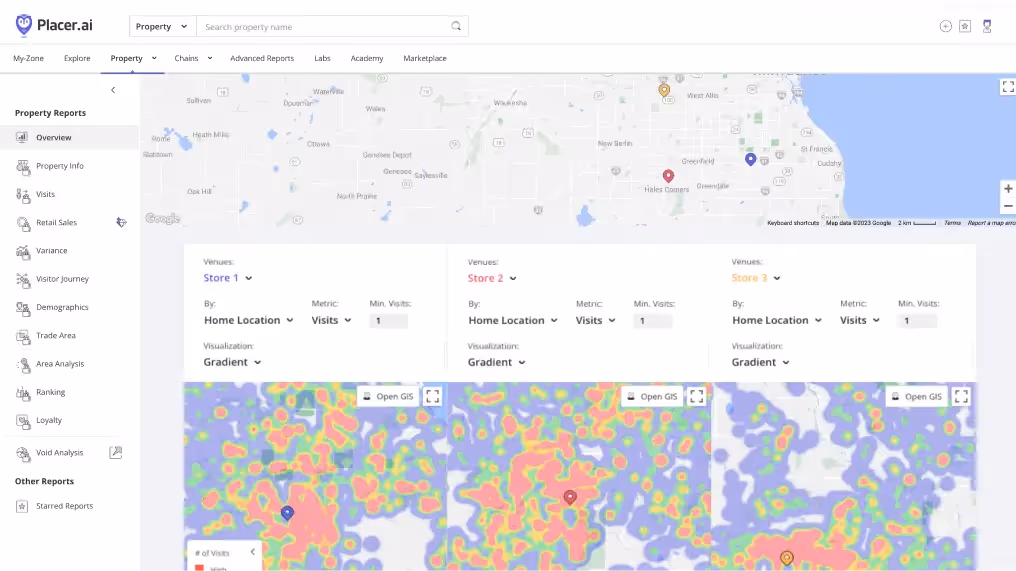1016x571 pixels.
Task: Collapse the # of Visits legend
Action: pos(253,552)
